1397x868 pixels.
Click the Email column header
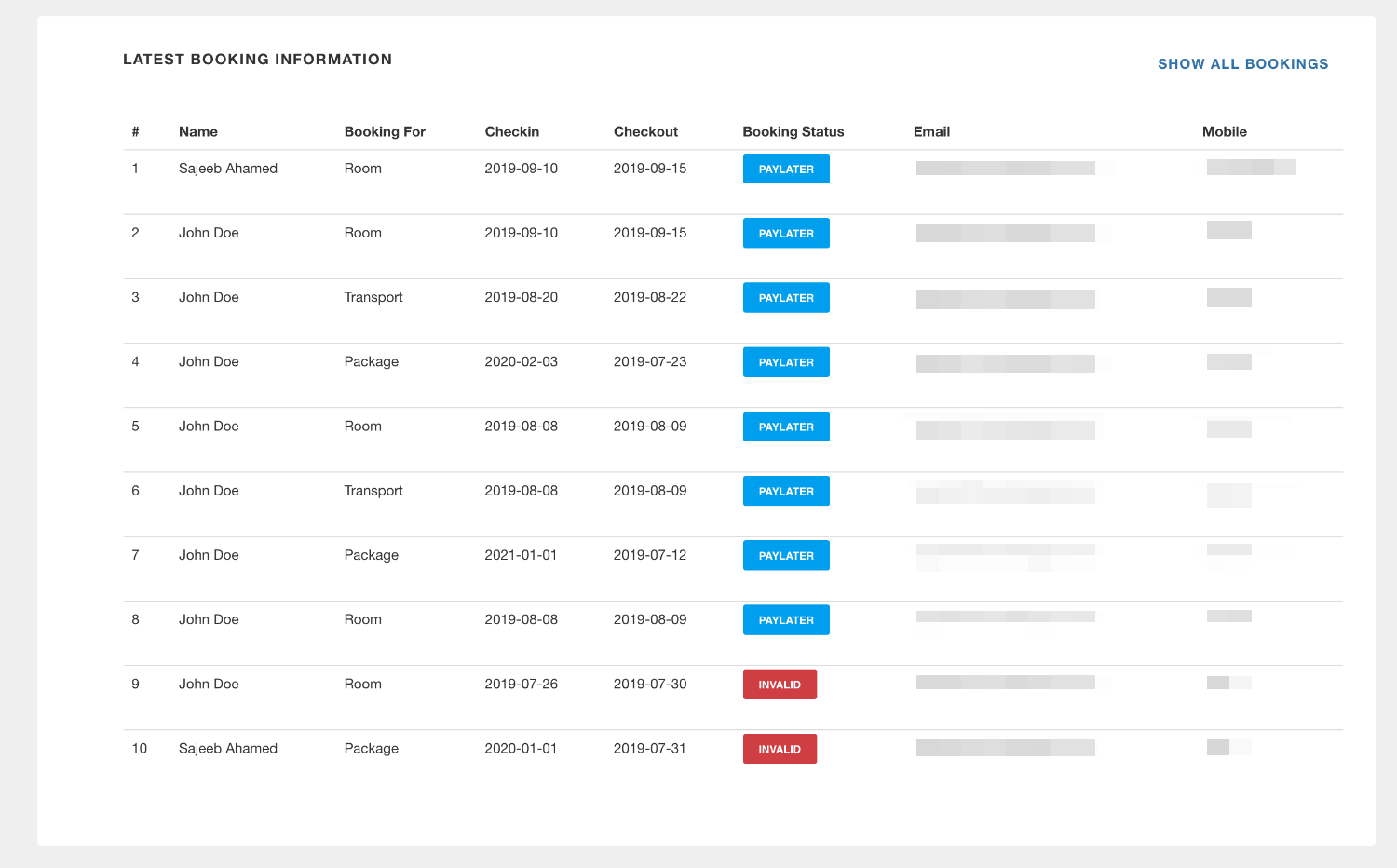coord(931,131)
